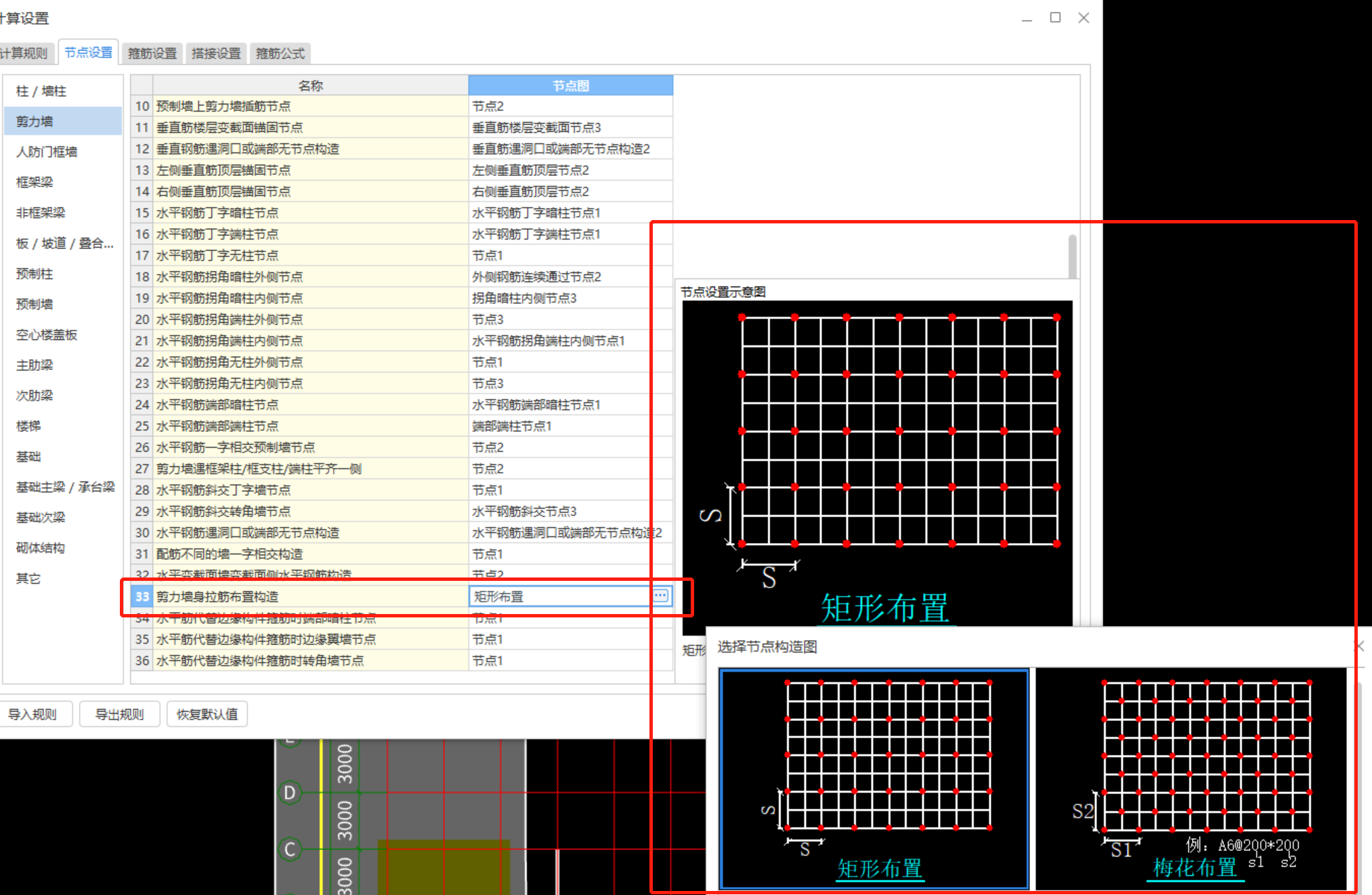Choose the 矩形布置 node thumbnail
Image resolution: width=1372 pixels, height=895 pixels.
click(874, 779)
